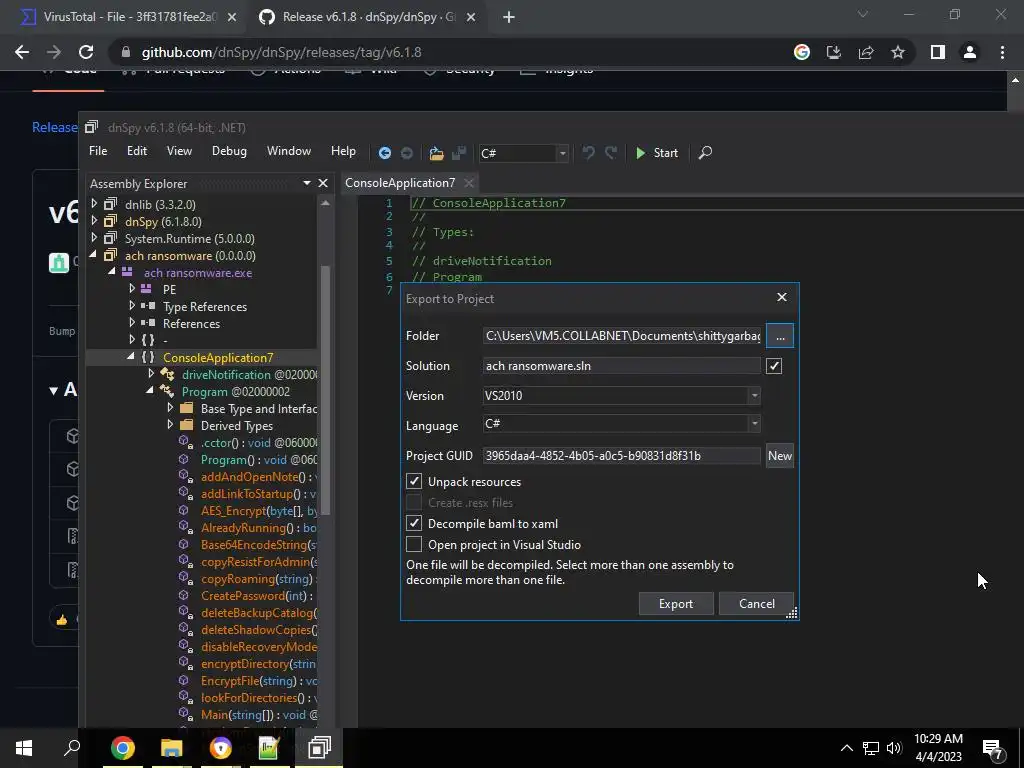The width and height of the screenshot is (1024, 768).
Task: Reload page in Chrome browser
Action: [x=86, y=52]
